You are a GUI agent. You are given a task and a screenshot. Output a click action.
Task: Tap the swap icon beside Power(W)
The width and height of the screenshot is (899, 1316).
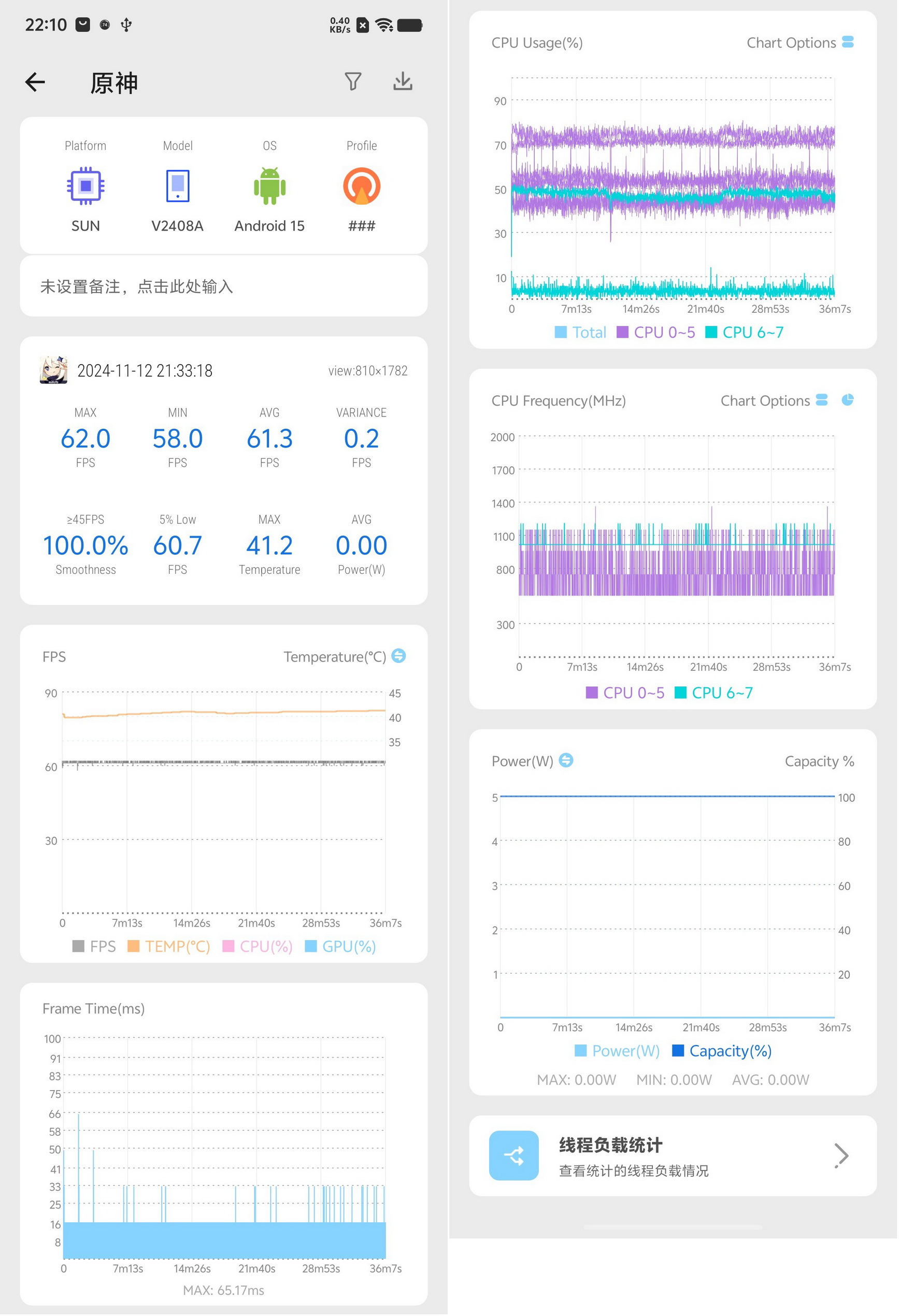566,760
